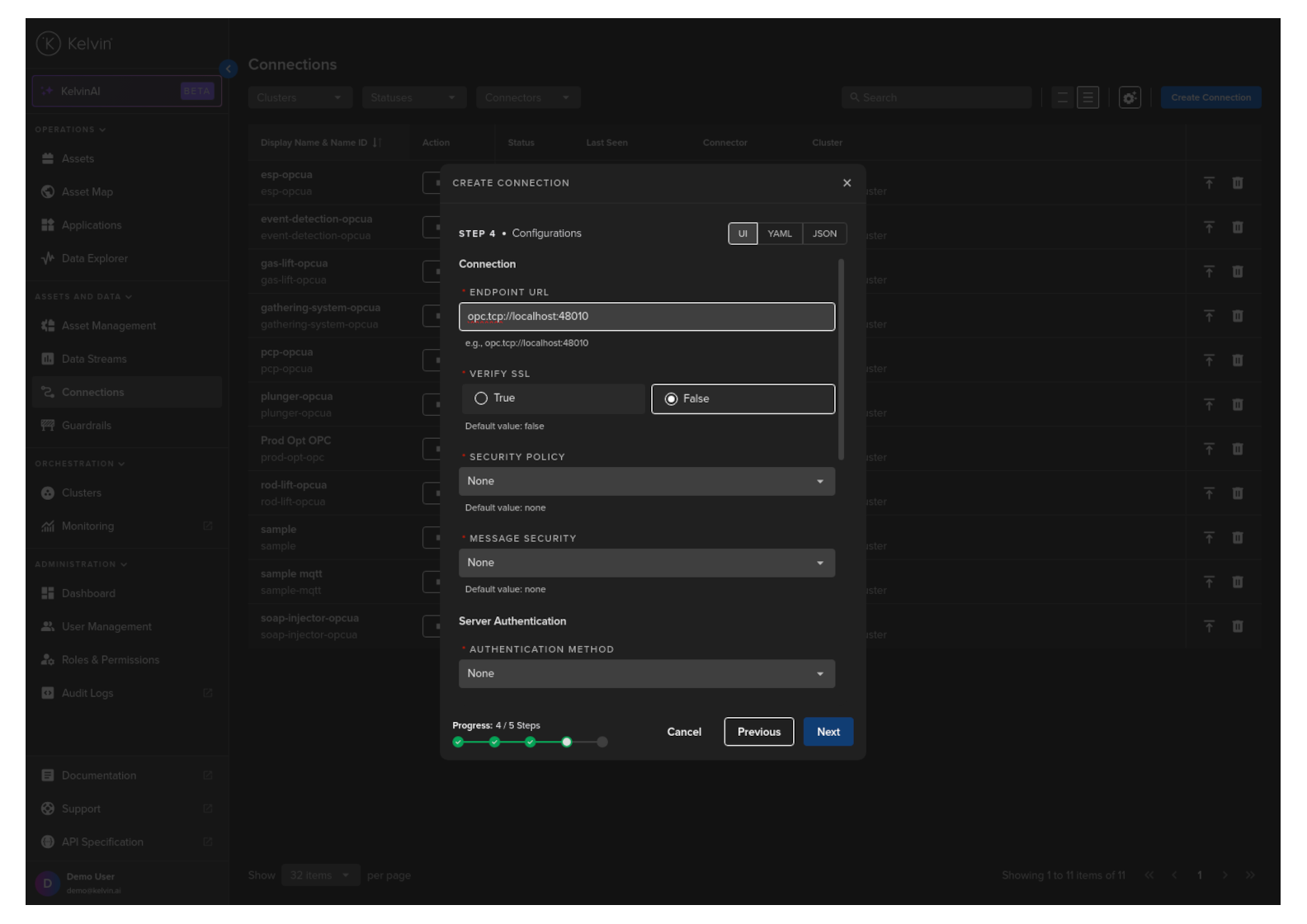Click the upload icon for gas-lift-opcua row

(x=1209, y=271)
